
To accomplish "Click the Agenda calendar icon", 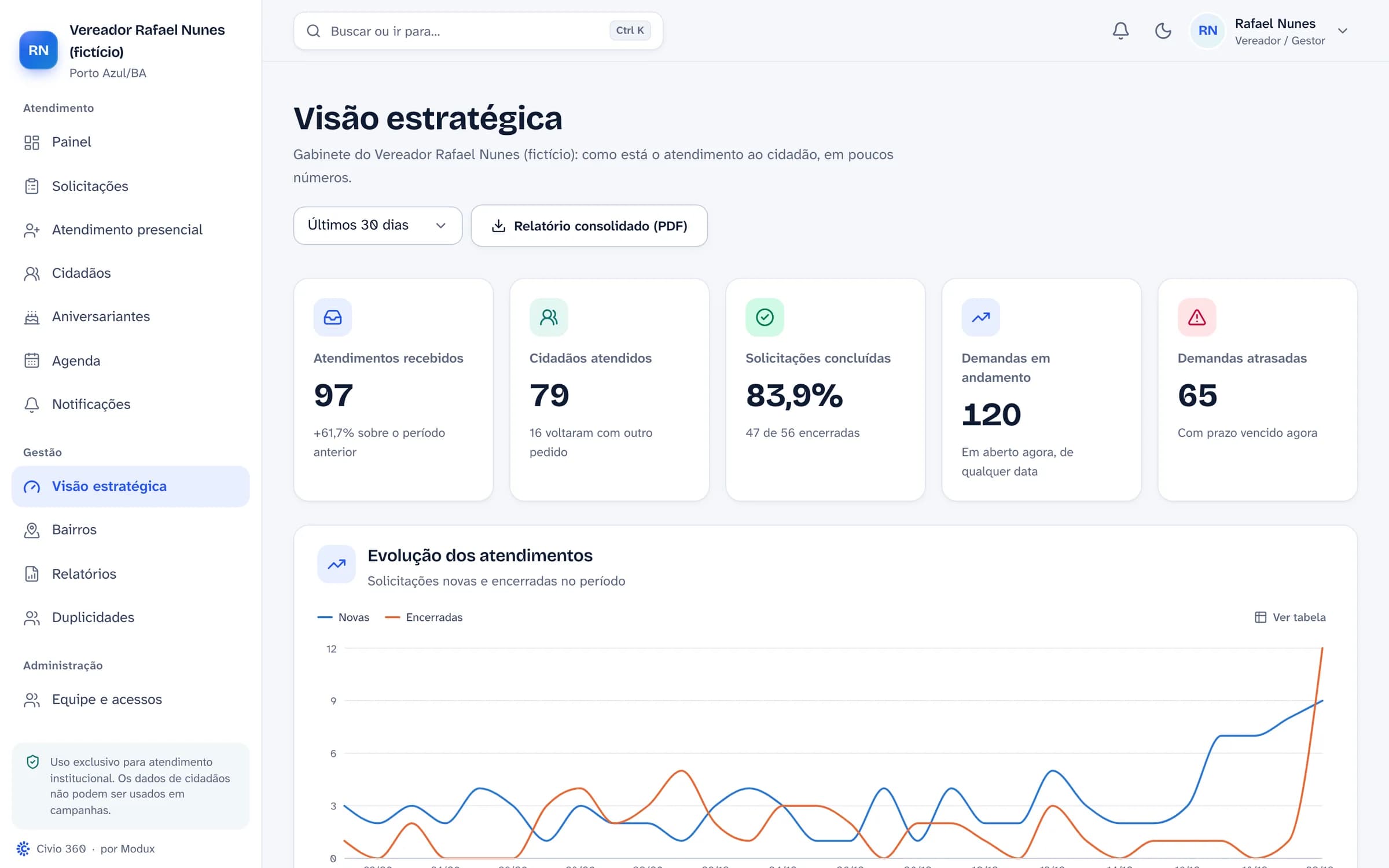I will [32, 361].
